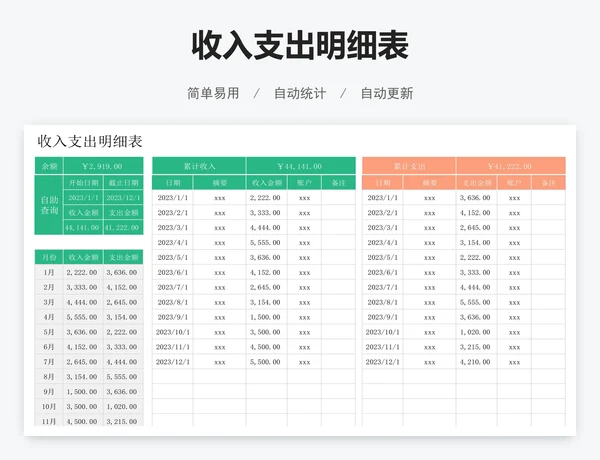The image size is (600, 460).
Task: Select 5,500.00 in income table's 2023/12/1 row
Action: [x=266, y=362]
